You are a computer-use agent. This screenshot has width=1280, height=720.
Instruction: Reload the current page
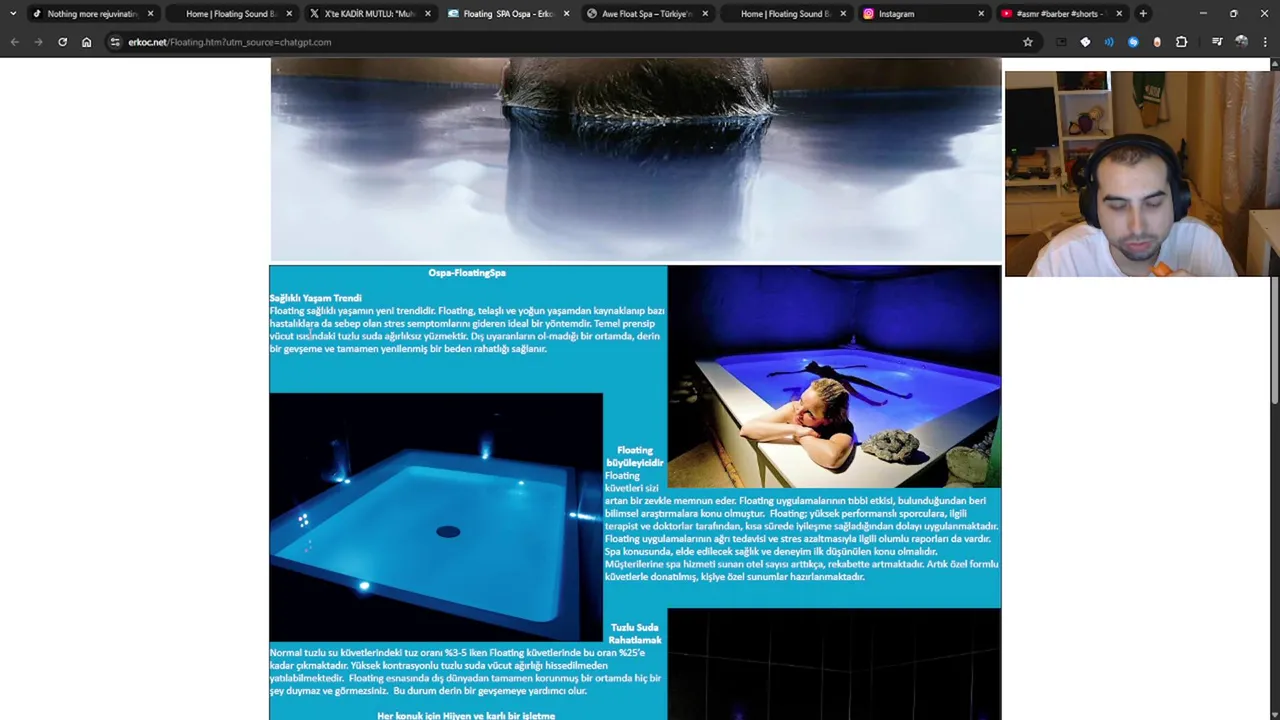pos(62,42)
